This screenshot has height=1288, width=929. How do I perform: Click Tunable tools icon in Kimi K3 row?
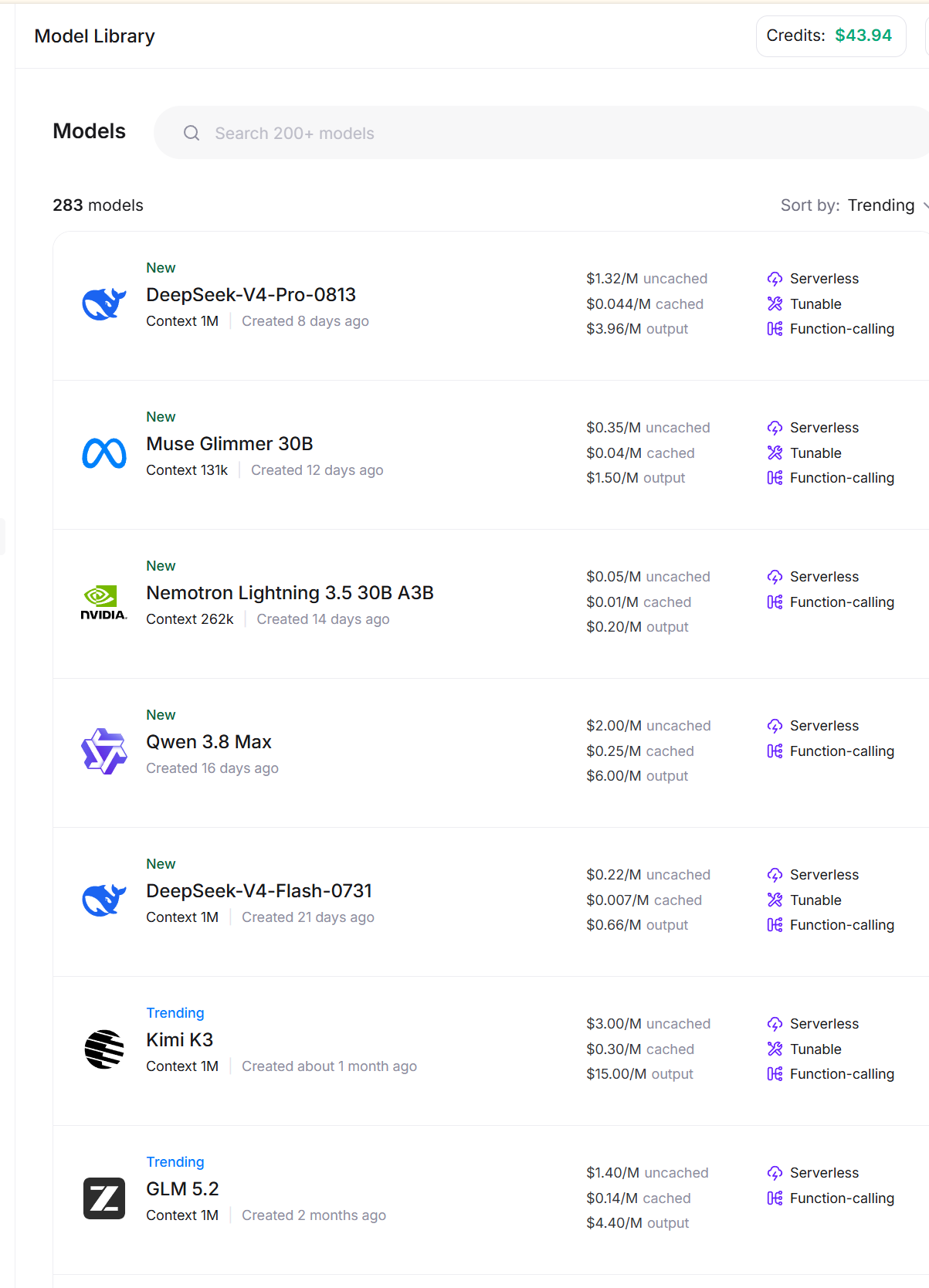click(x=775, y=1049)
